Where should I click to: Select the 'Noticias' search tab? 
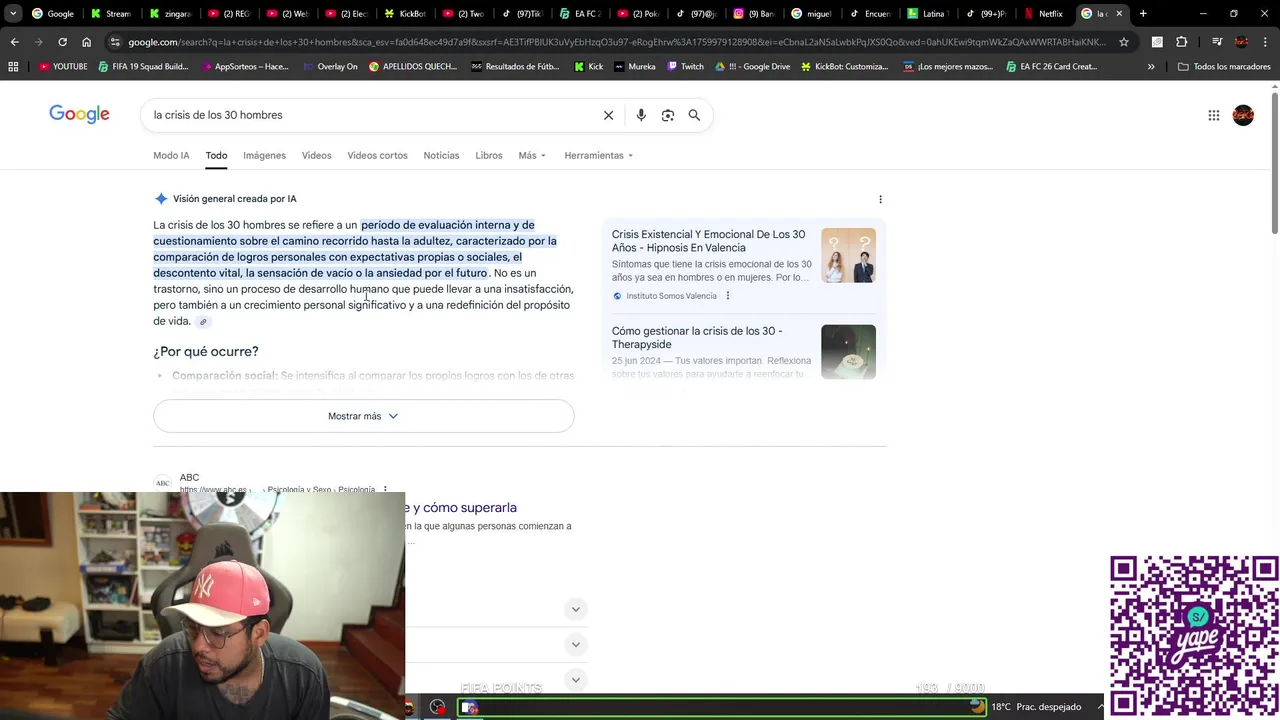(441, 155)
